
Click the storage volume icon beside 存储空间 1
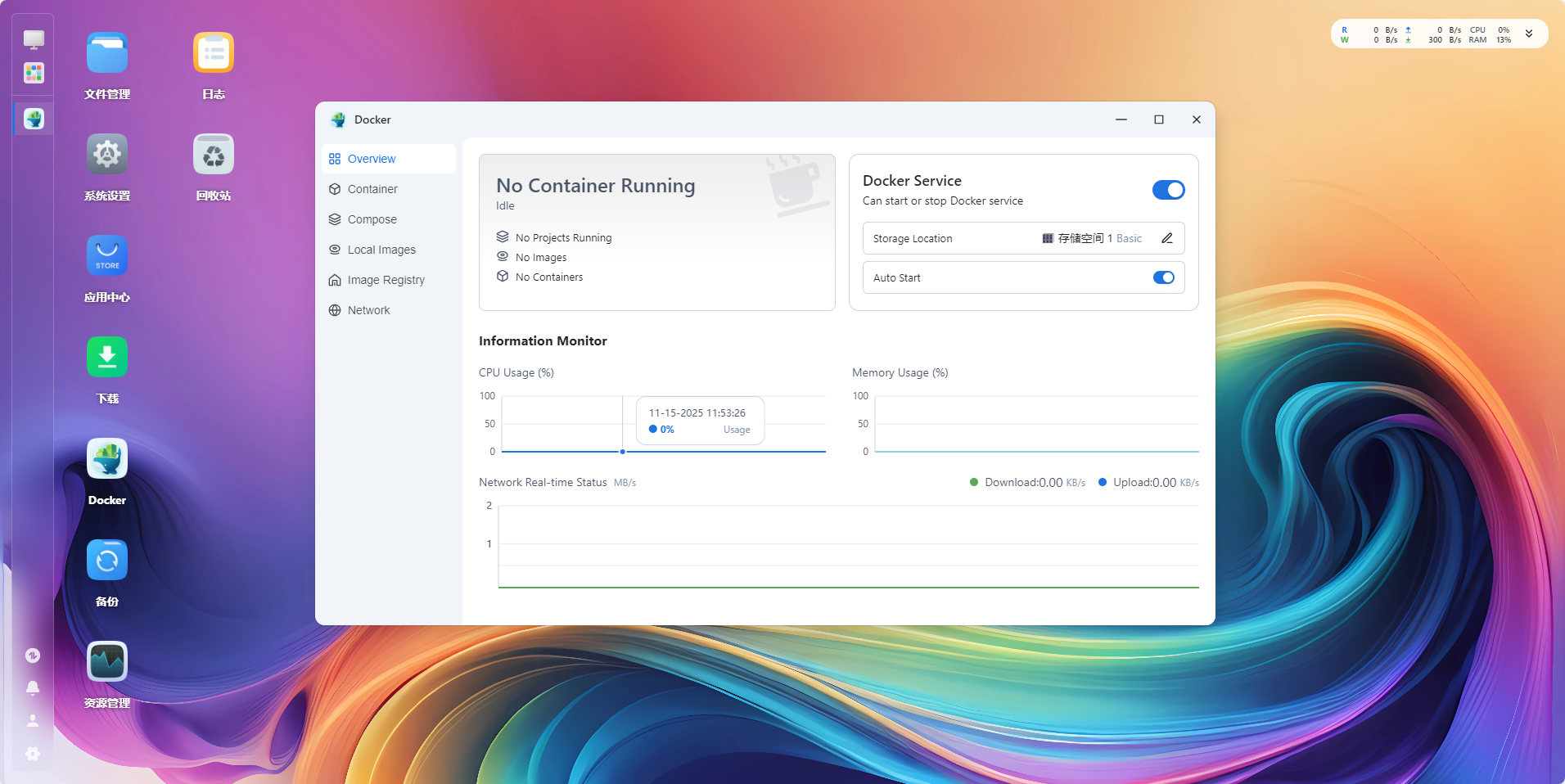1048,238
